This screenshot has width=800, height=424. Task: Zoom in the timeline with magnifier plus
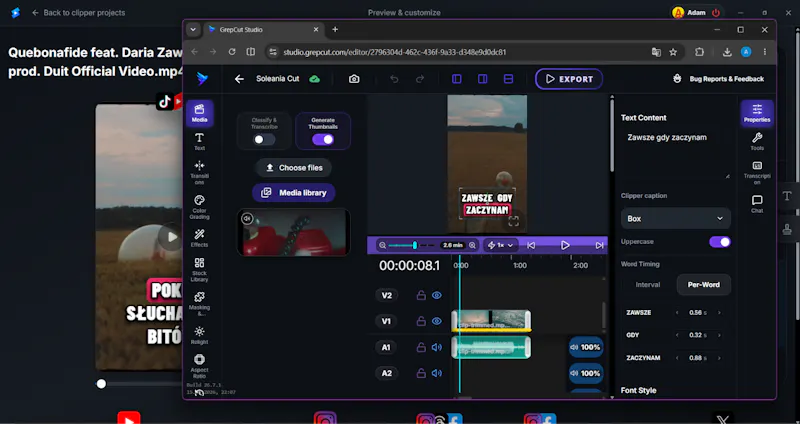pyautogui.click(x=472, y=245)
